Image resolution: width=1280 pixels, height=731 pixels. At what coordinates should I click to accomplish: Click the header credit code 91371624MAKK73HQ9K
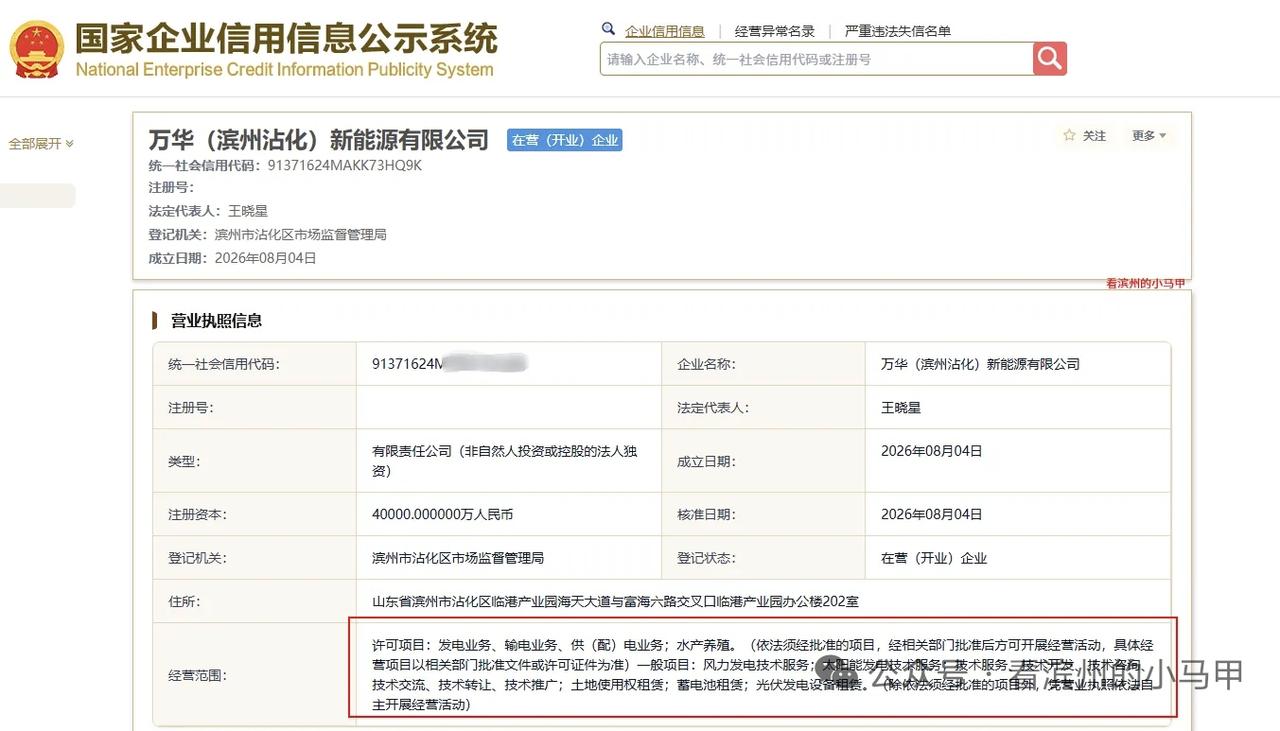click(345, 165)
